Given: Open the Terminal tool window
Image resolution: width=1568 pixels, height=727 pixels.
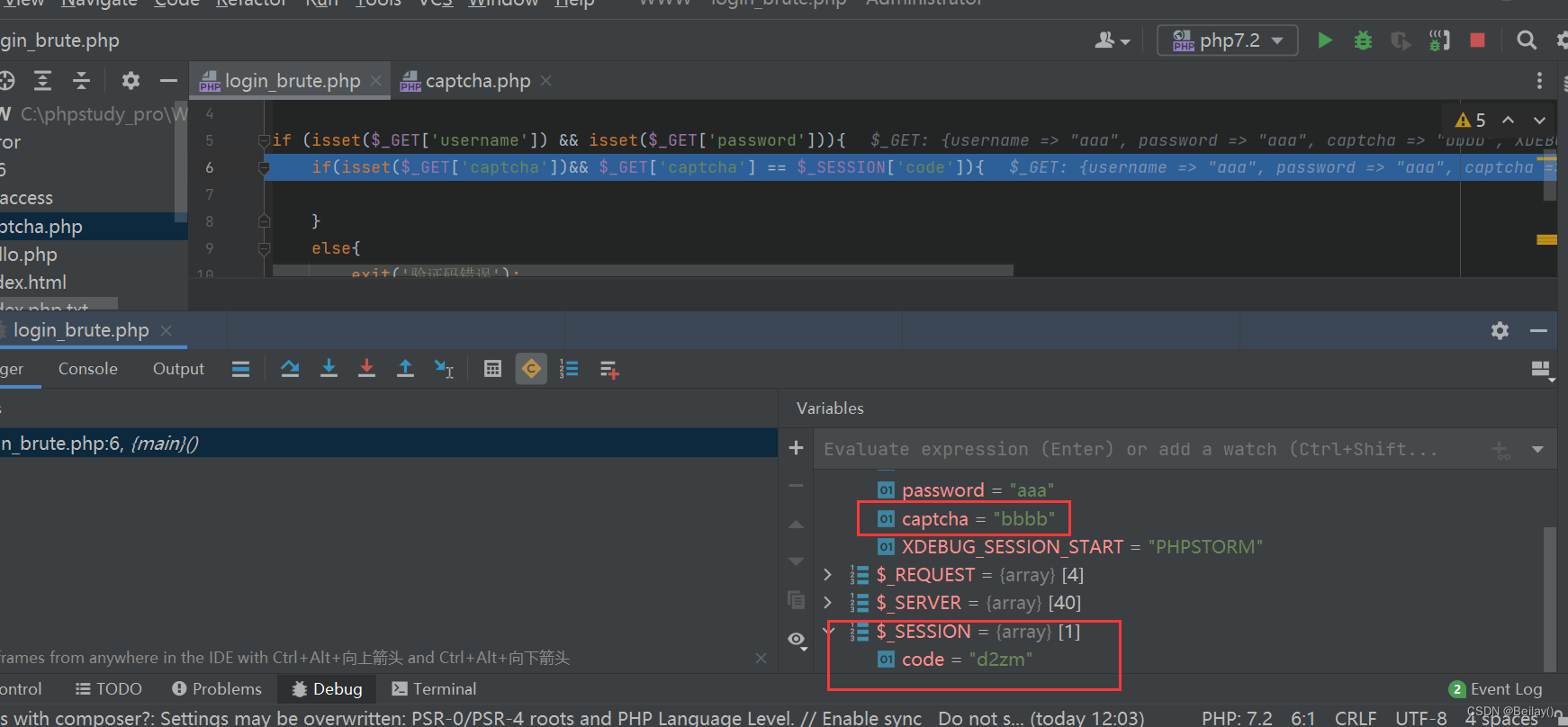Looking at the screenshot, I should pos(434,689).
